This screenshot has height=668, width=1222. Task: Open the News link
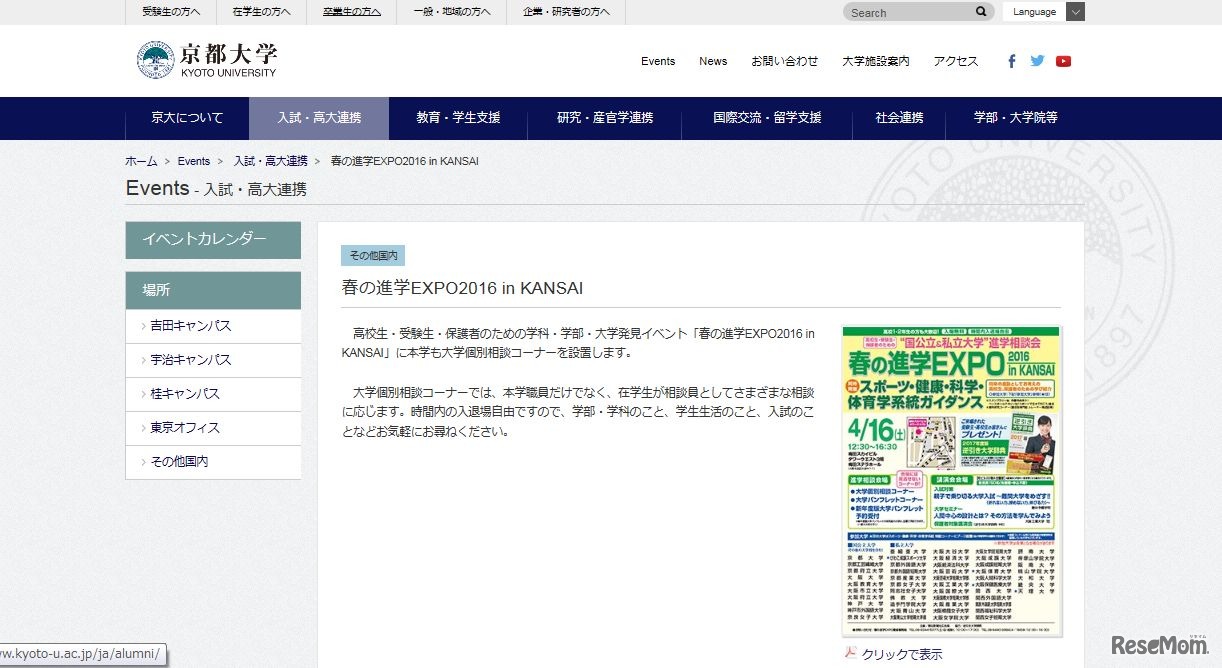click(713, 61)
